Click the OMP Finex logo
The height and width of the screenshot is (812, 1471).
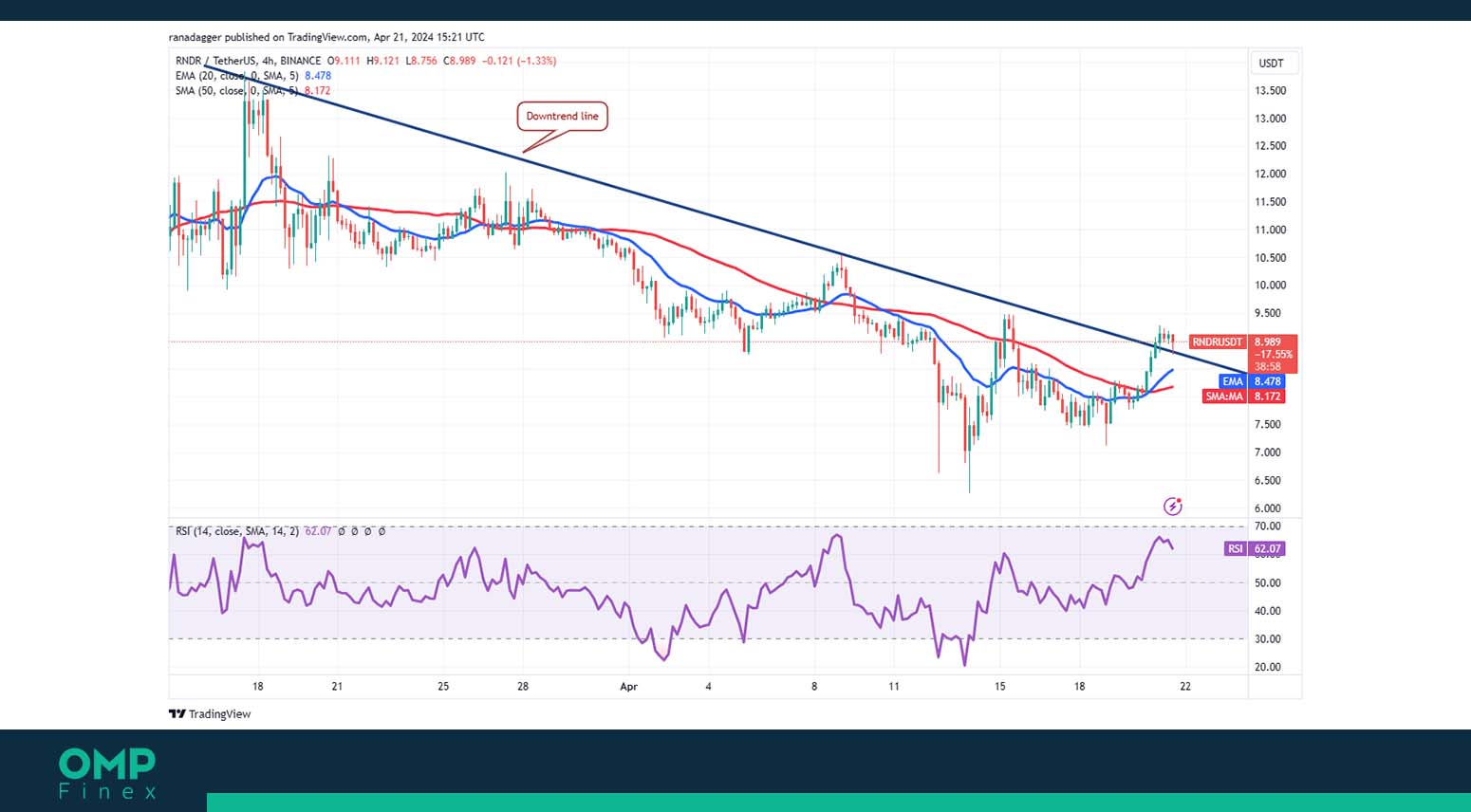tap(106, 774)
